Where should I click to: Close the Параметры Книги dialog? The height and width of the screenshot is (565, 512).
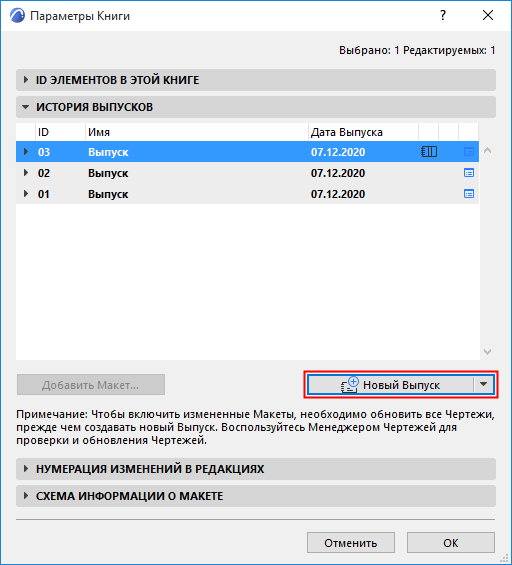coord(488,15)
